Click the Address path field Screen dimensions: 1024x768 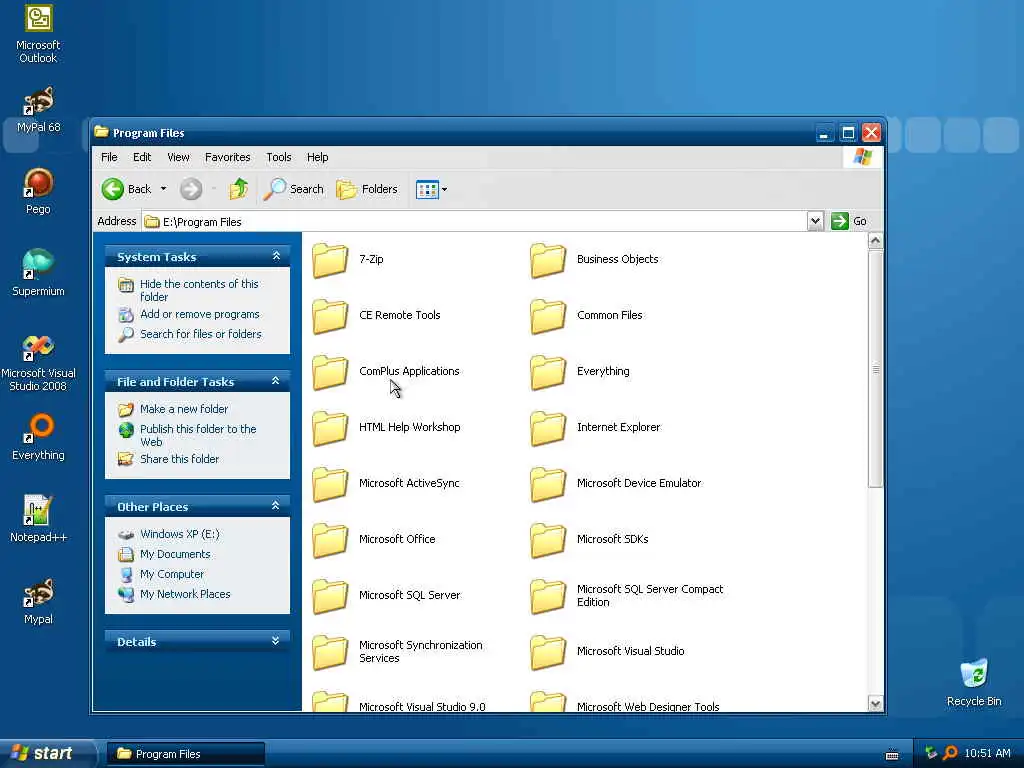[475, 221]
